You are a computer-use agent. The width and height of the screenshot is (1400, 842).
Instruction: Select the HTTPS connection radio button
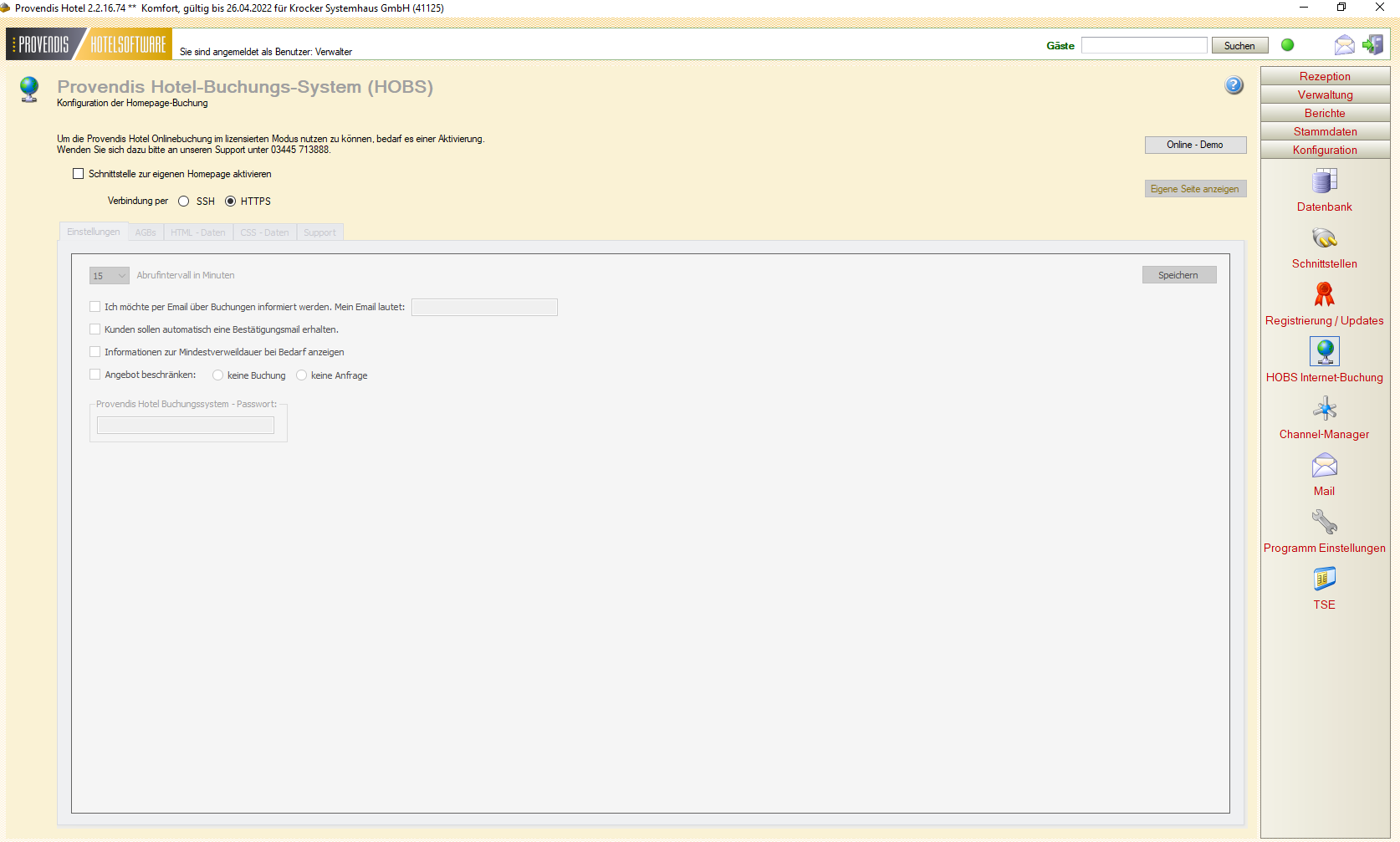click(x=231, y=202)
